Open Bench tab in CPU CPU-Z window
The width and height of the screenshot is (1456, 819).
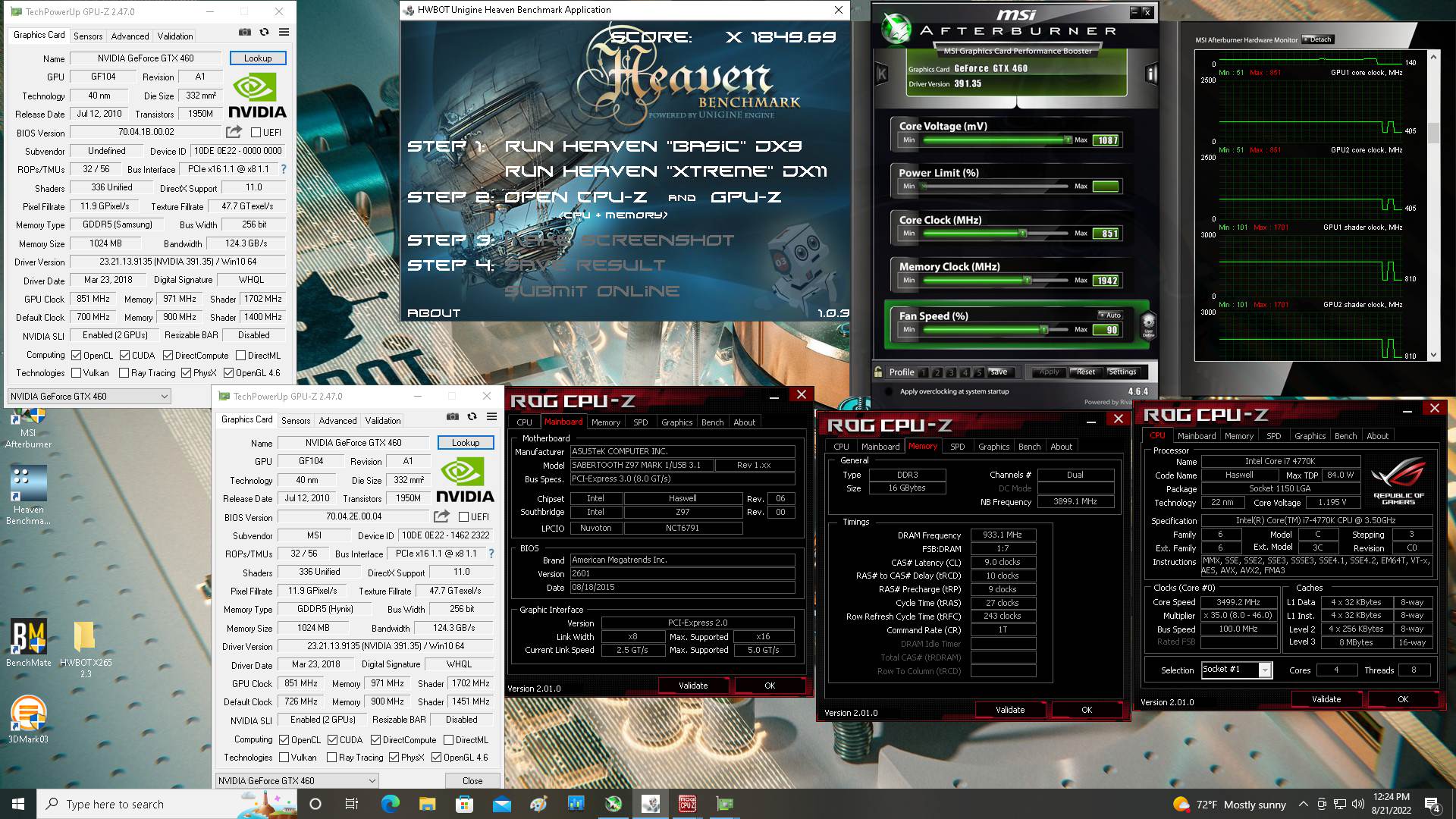(1345, 436)
